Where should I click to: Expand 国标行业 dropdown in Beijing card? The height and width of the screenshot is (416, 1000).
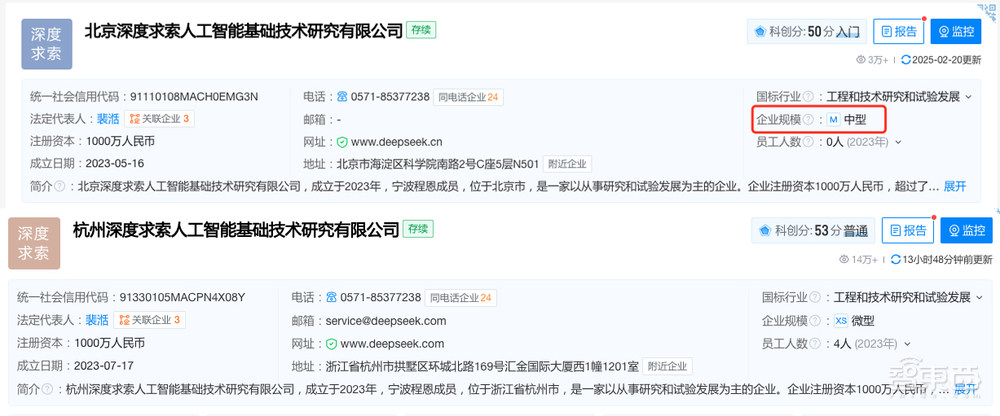pyautogui.click(x=968, y=97)
